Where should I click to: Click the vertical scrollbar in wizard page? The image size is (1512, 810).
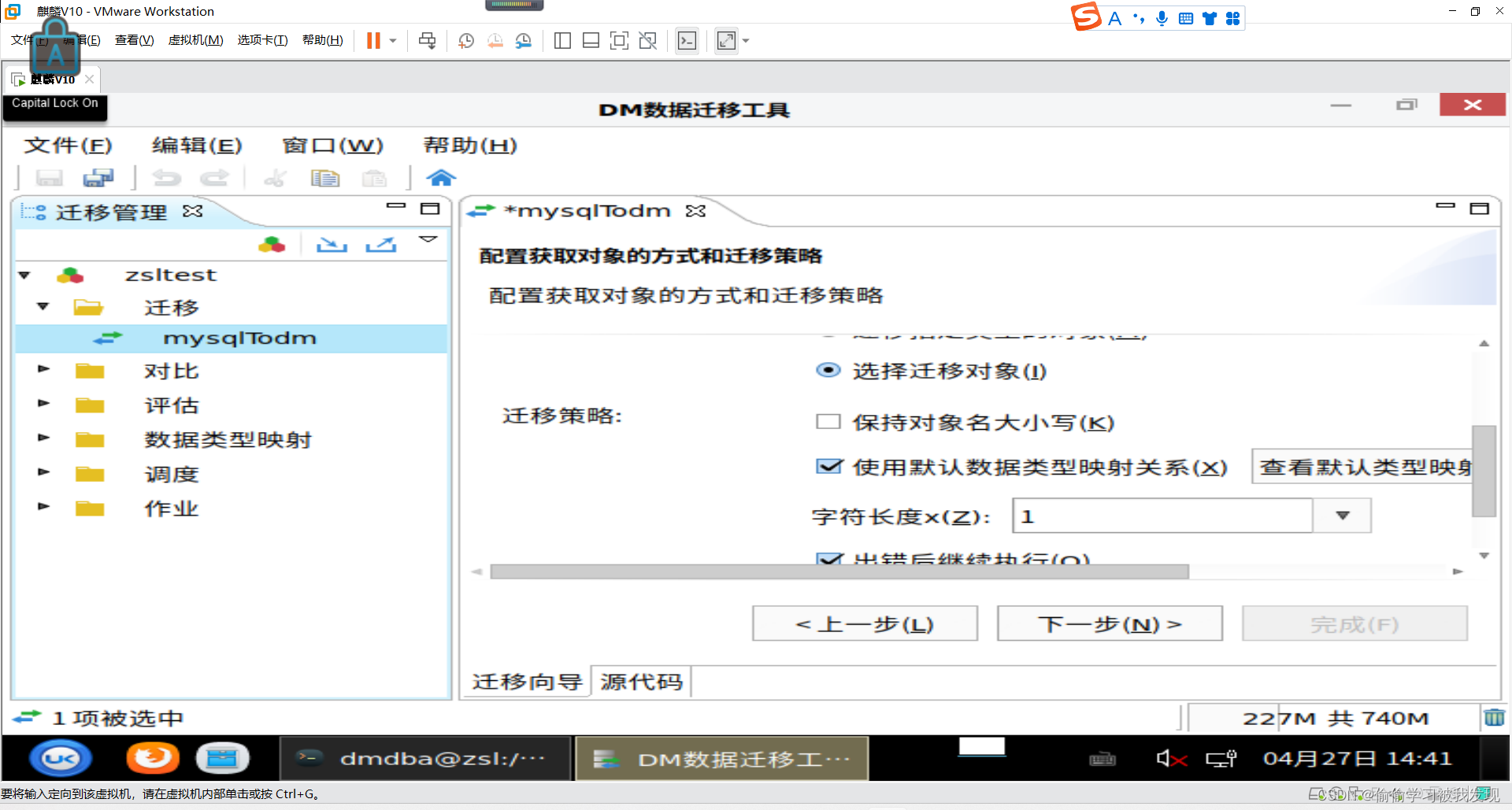pos(1484,471)
